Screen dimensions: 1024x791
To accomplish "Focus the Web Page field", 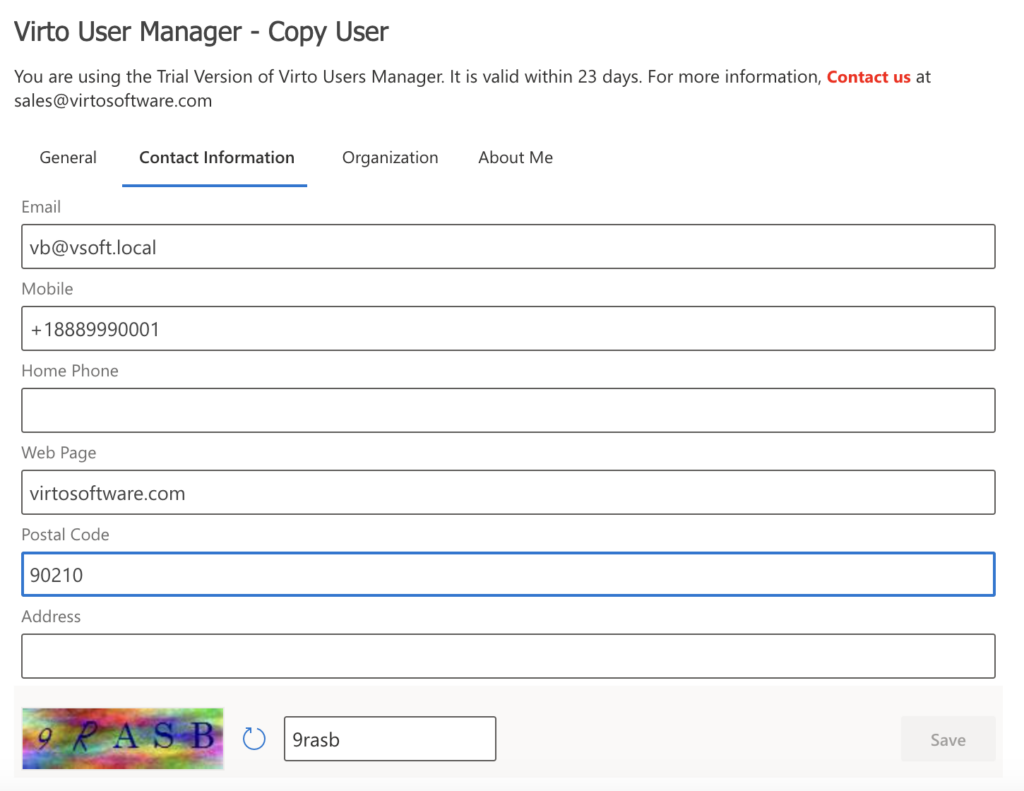I will pos(508,492).
